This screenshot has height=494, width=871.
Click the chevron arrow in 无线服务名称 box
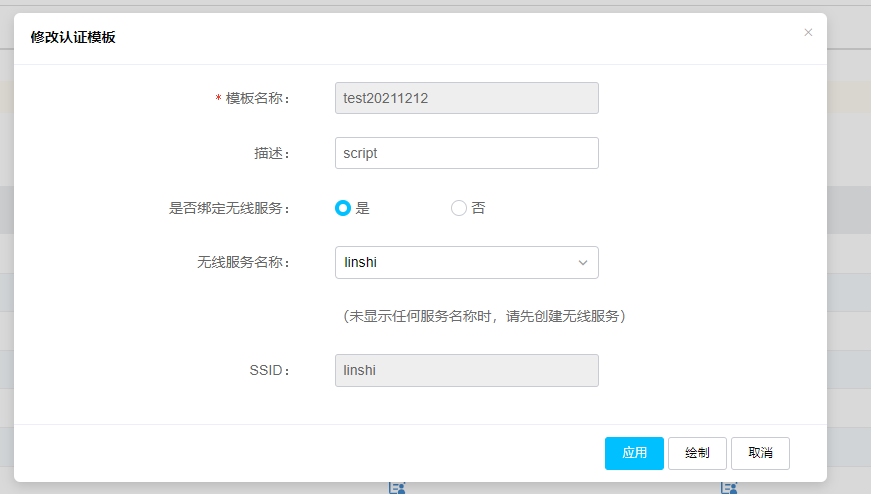(x=583, y=263)
